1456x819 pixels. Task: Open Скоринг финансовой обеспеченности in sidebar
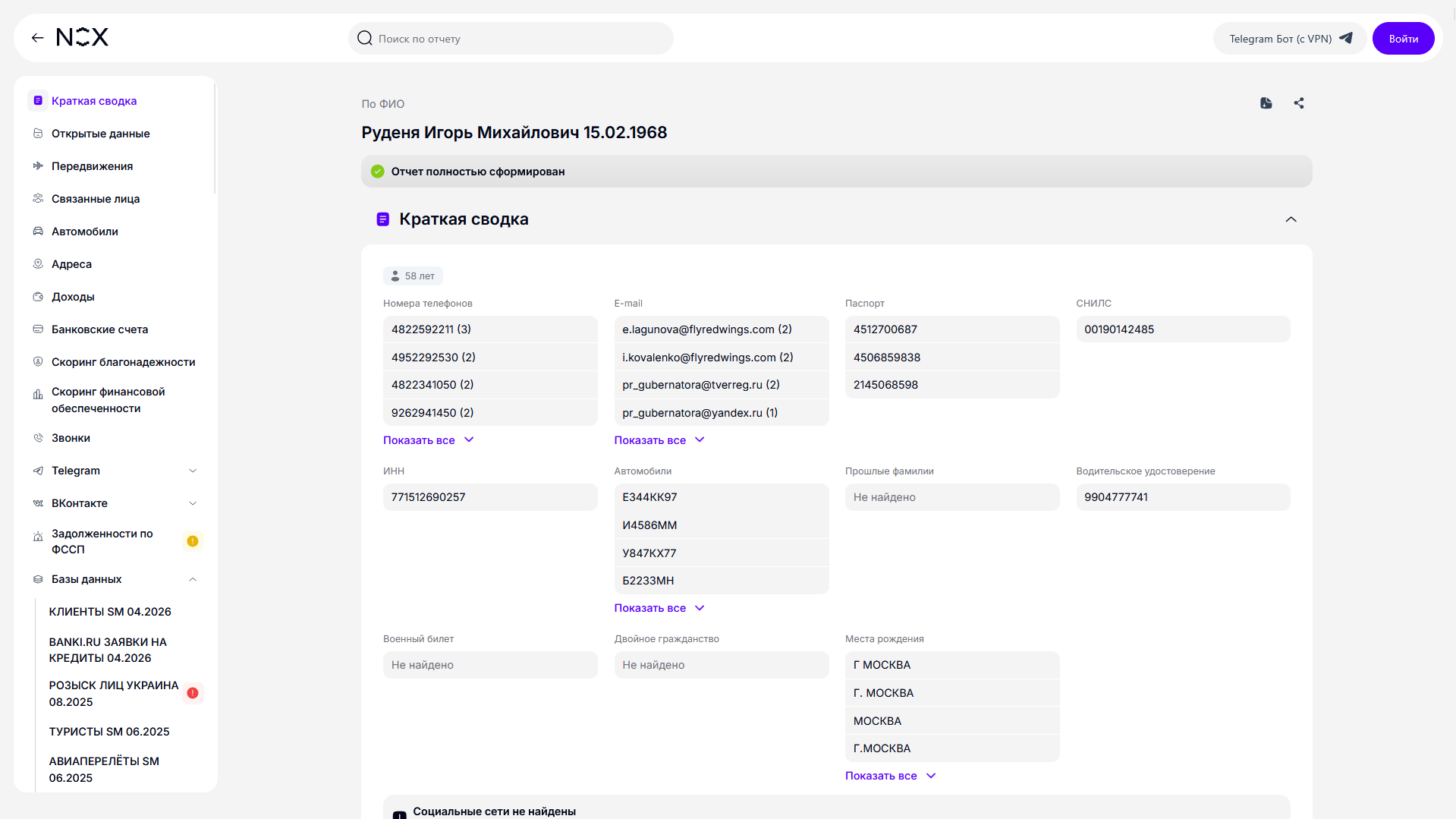pos(108,400)
